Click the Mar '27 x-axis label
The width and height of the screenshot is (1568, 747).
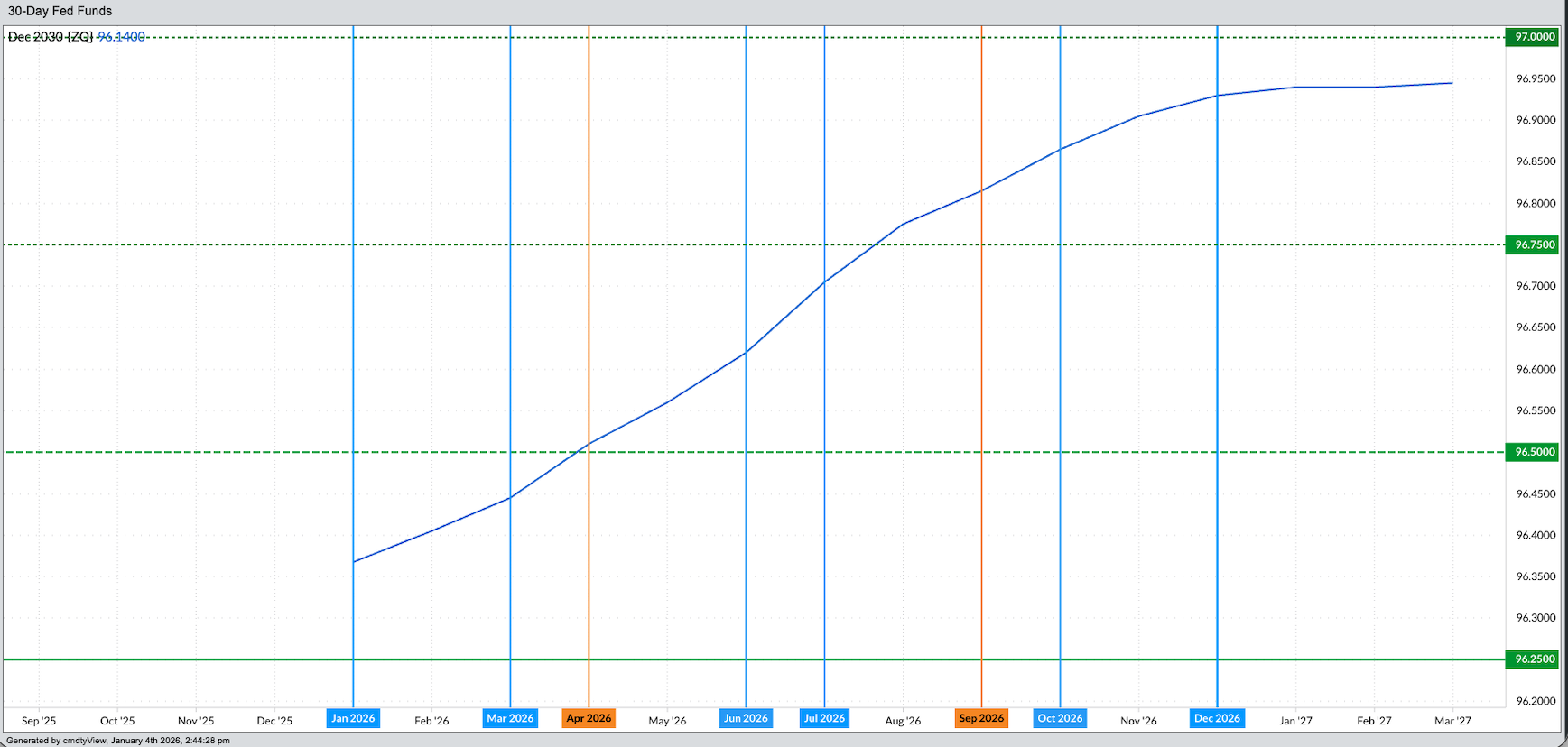coord(1452,720)
